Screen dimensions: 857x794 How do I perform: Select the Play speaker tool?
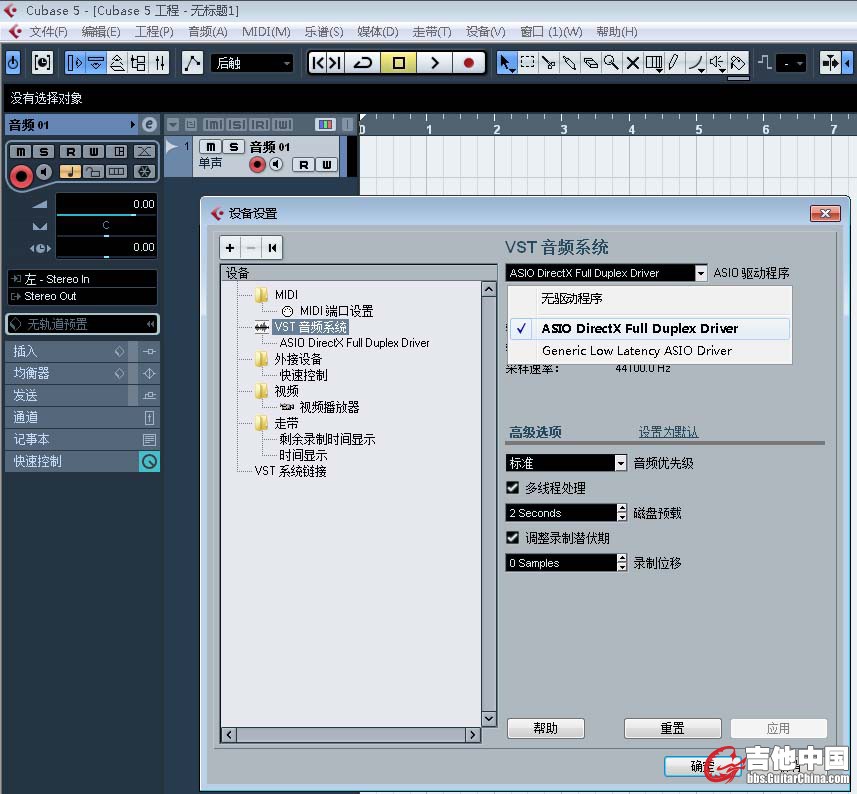[x=717, y=63]
